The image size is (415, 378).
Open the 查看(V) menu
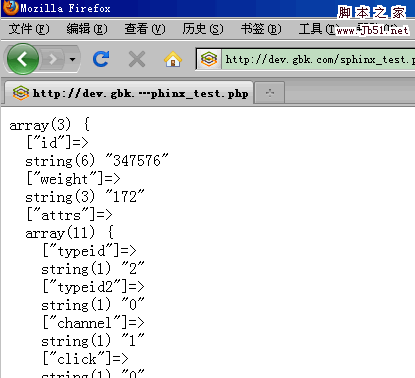pos(145,29)
